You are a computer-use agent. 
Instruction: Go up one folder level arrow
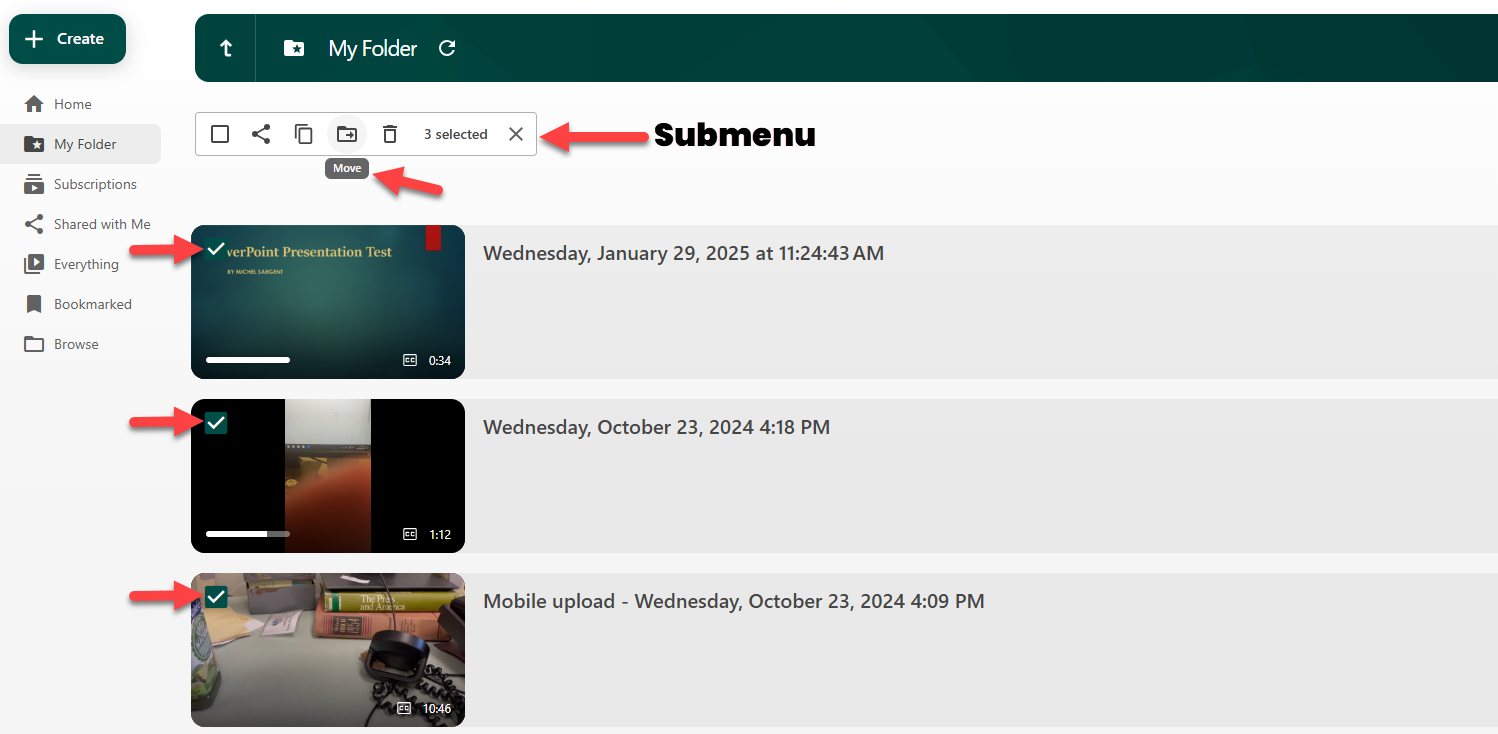(x=226, y=48)
